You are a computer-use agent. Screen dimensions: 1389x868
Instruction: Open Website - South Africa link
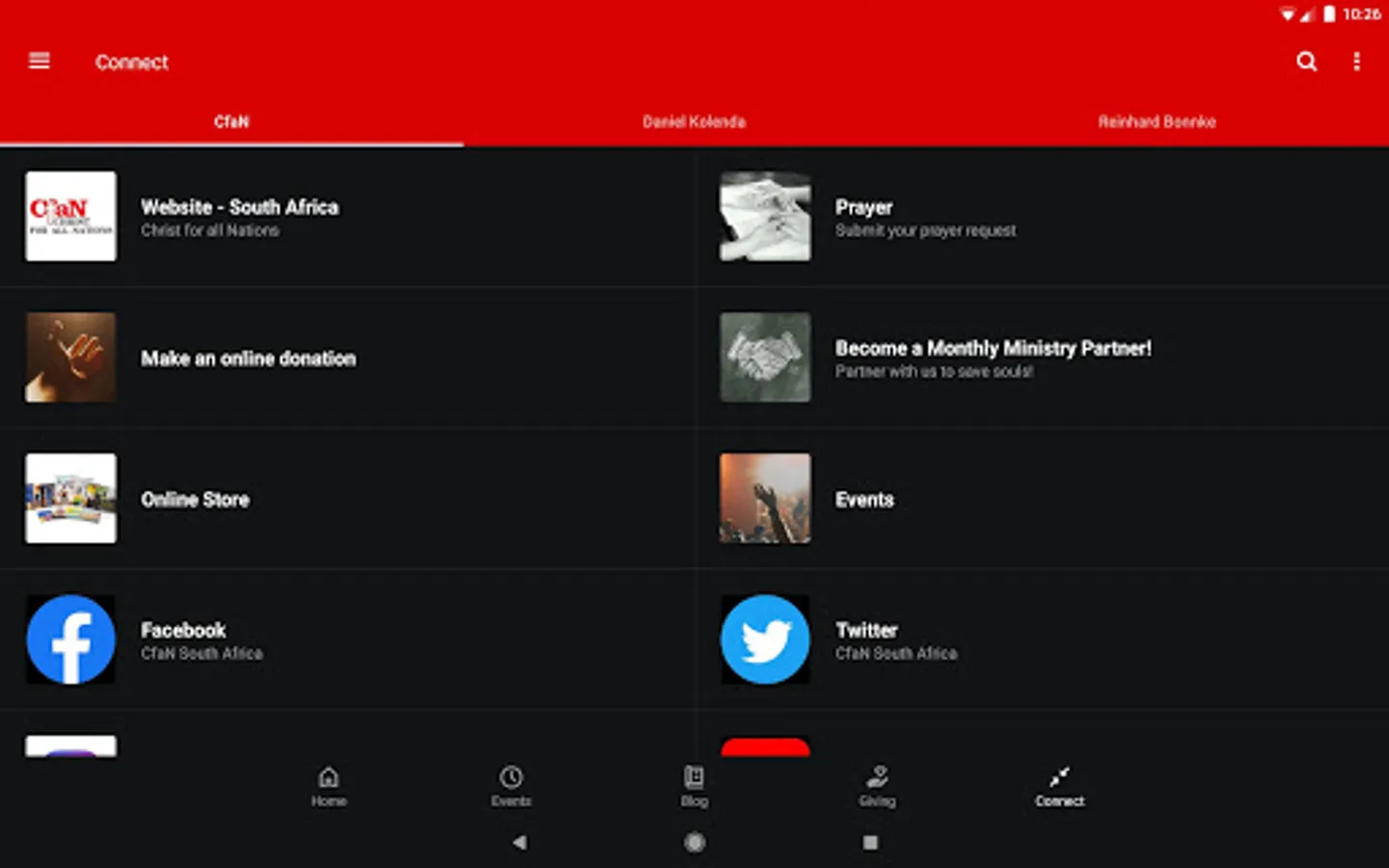pyautogui.click(x=347, y=216)
